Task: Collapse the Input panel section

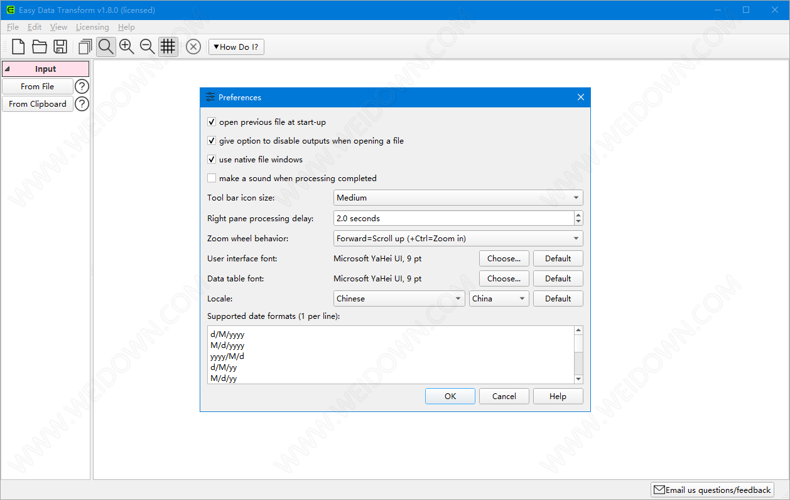Action: [x=45, y=69]
